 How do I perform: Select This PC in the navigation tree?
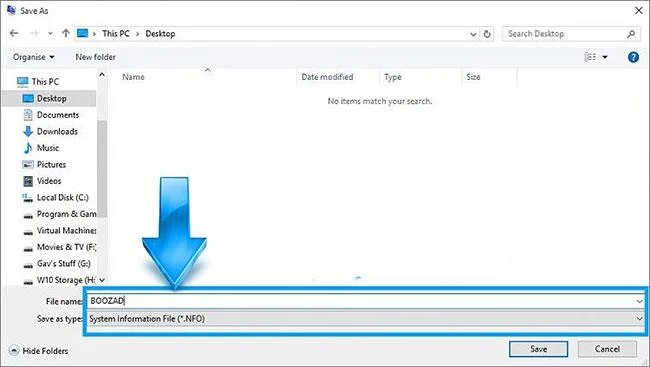(45, 82)
